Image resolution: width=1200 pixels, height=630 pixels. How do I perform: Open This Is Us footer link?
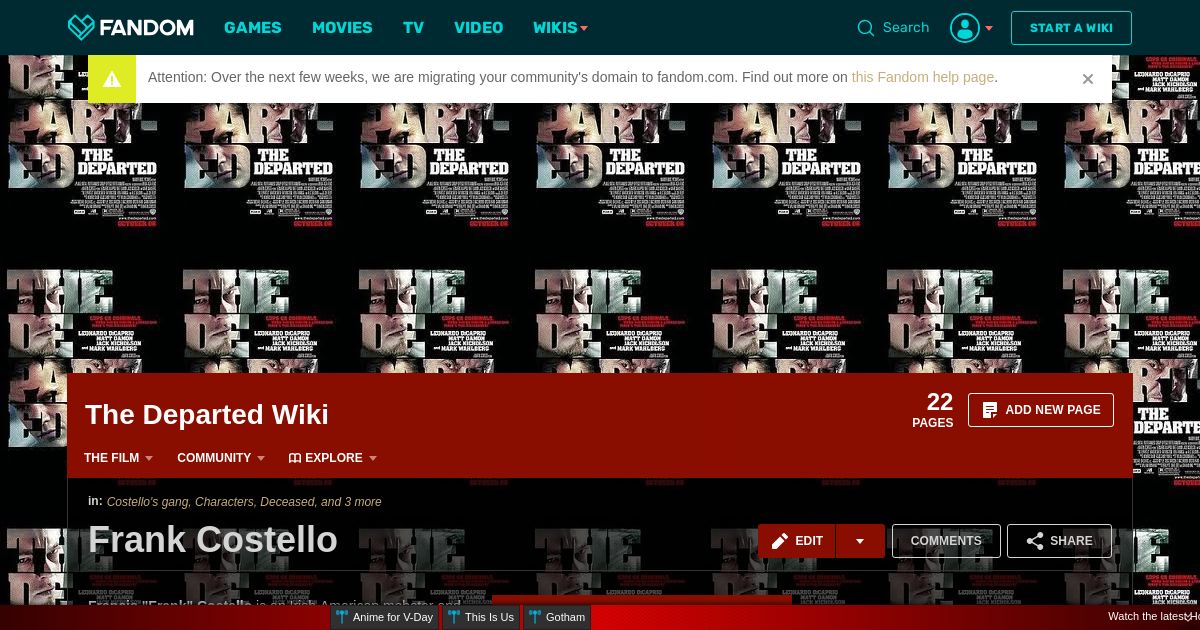[x=481, y=617]
